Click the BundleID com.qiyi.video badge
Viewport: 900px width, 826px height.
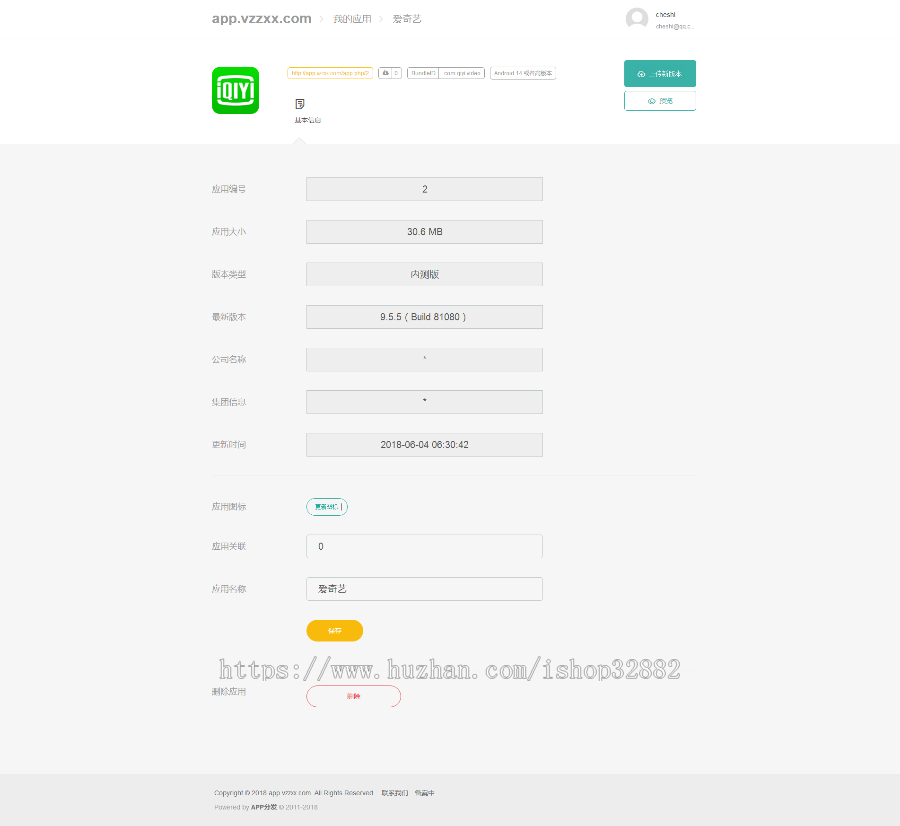point(447,72)
